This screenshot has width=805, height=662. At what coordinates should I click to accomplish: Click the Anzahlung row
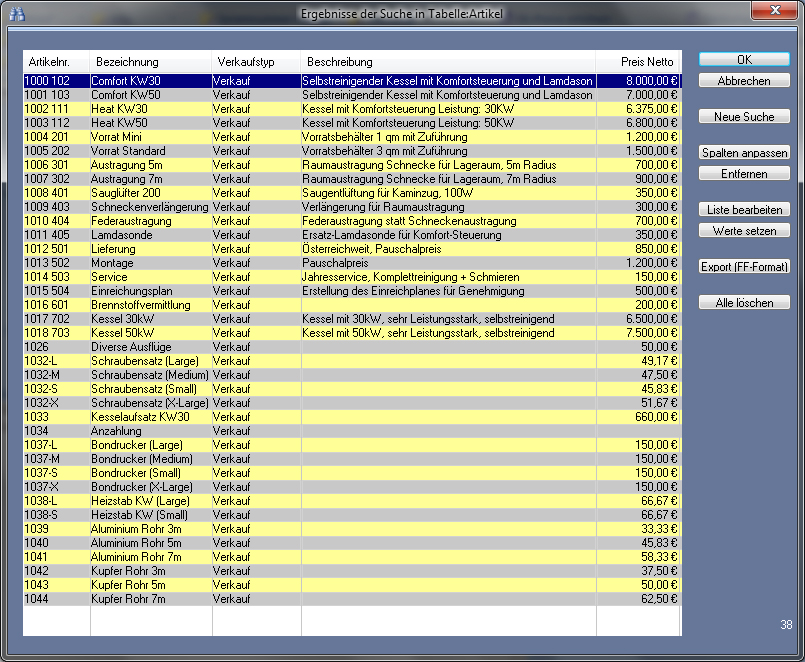coord(352,431)
